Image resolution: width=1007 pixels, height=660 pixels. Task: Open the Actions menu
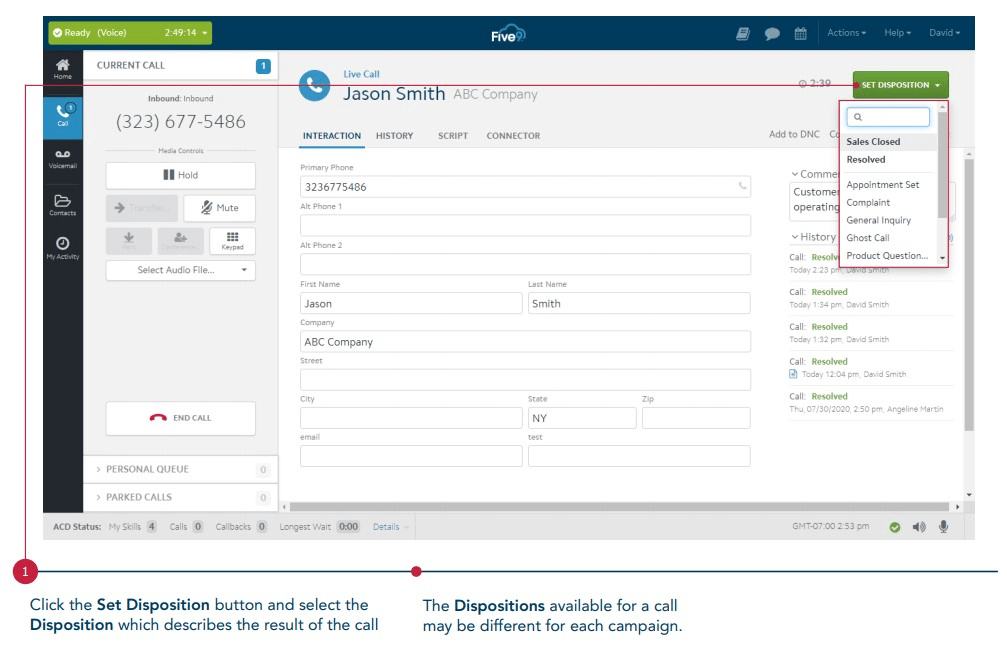pos(846,33)
